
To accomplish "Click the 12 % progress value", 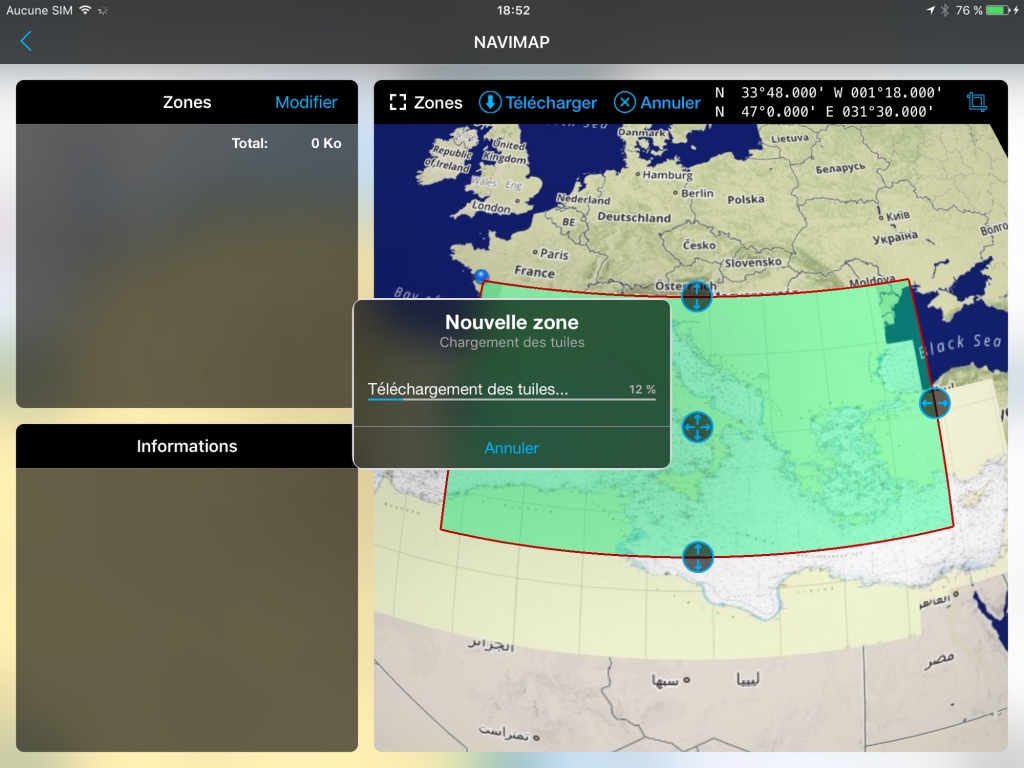I will 642,389.
